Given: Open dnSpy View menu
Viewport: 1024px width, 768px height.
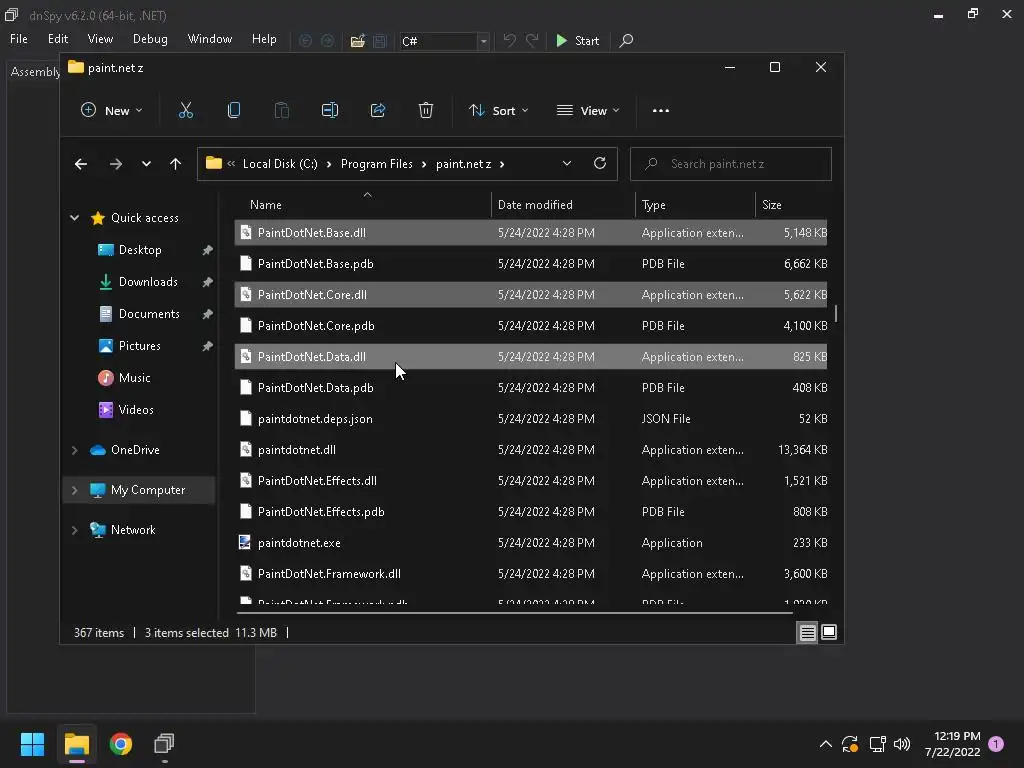Looking at the screenshot, I should pos(100,39).
